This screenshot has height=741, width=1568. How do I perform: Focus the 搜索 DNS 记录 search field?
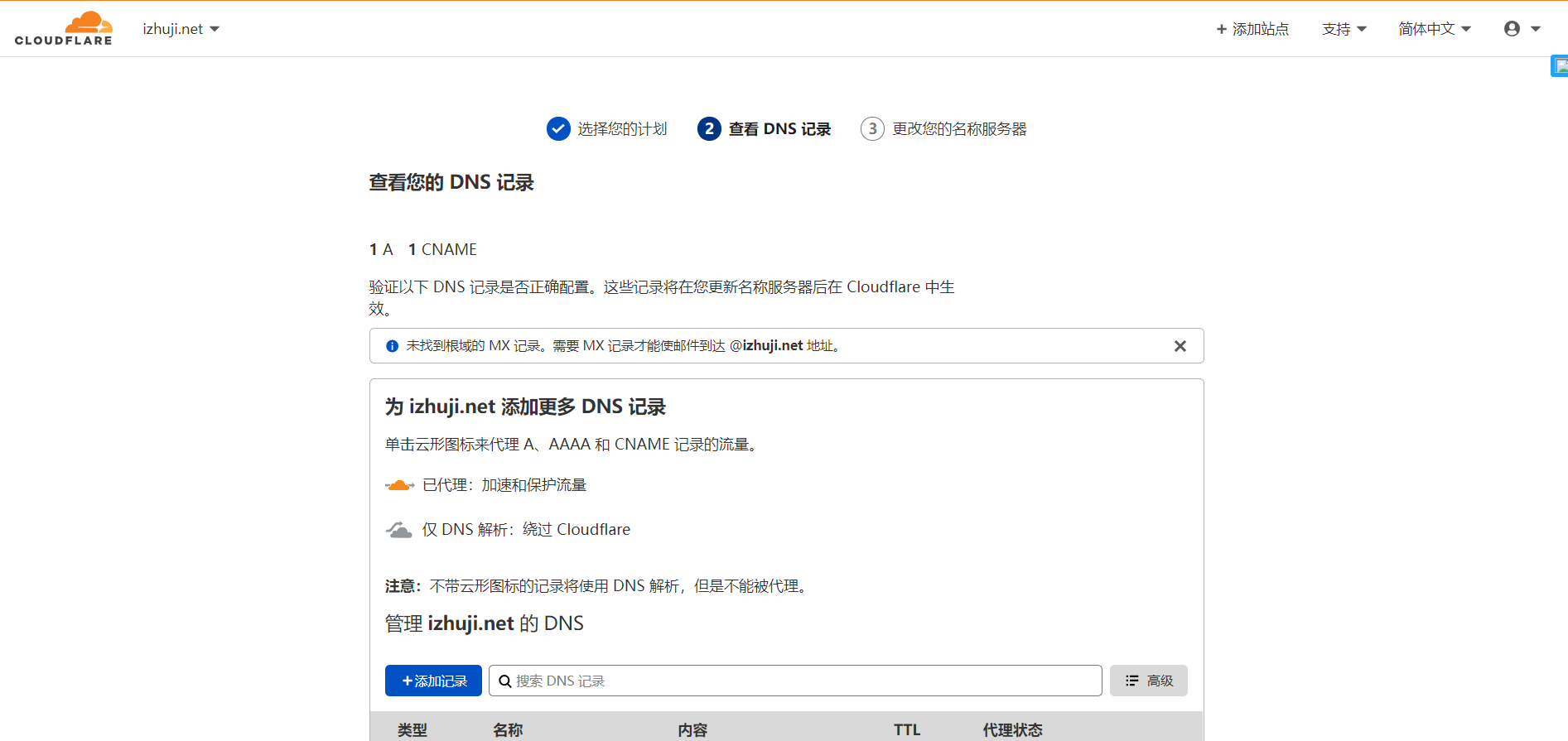795,681
